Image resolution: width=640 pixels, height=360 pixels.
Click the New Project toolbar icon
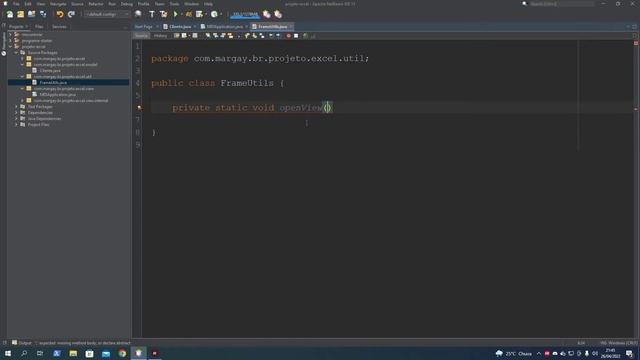[20, 14]
